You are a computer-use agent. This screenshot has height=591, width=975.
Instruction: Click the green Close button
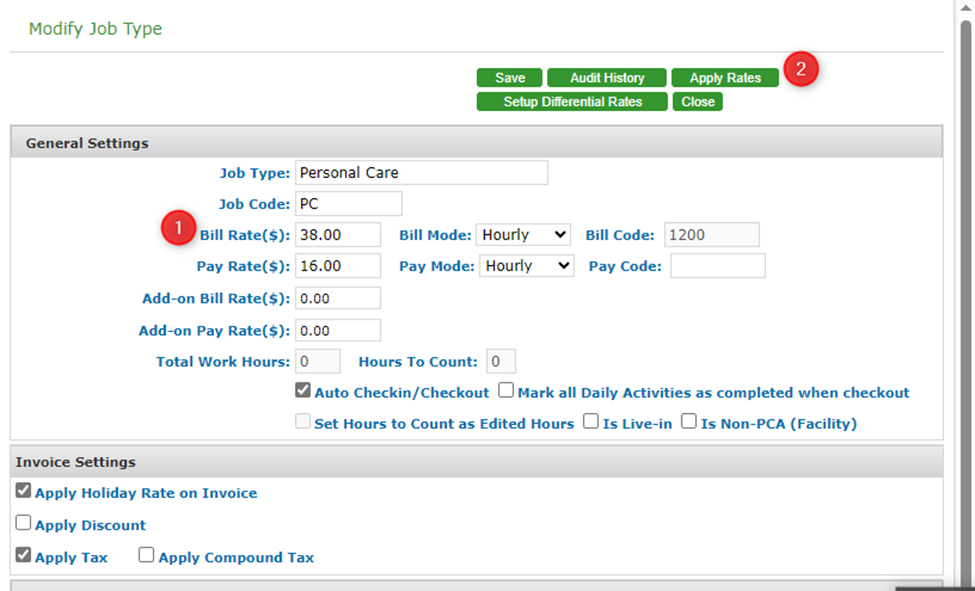[698, 102]
